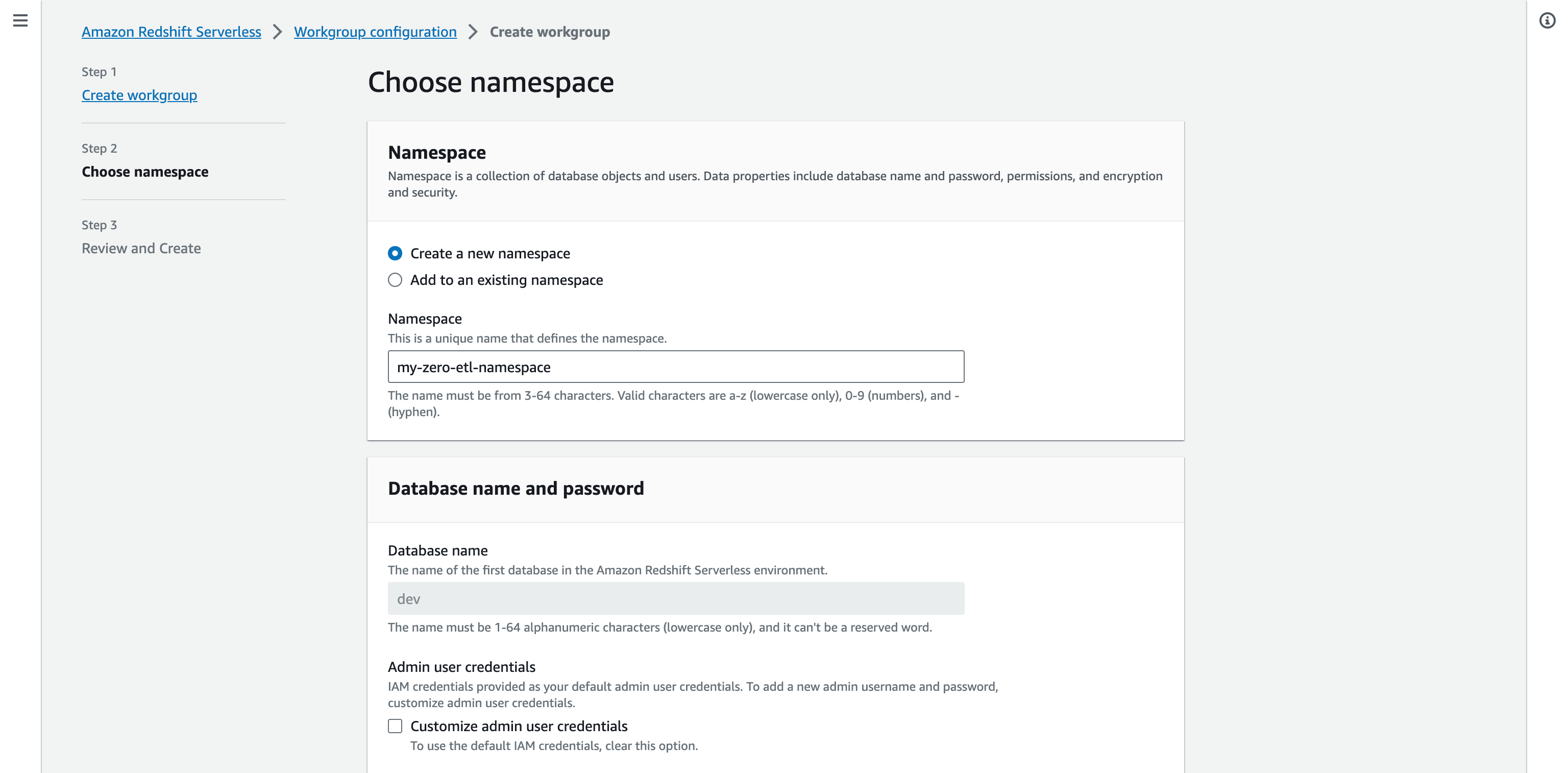
Task: Click the Choose namespace page title
Action: [491, 82]
